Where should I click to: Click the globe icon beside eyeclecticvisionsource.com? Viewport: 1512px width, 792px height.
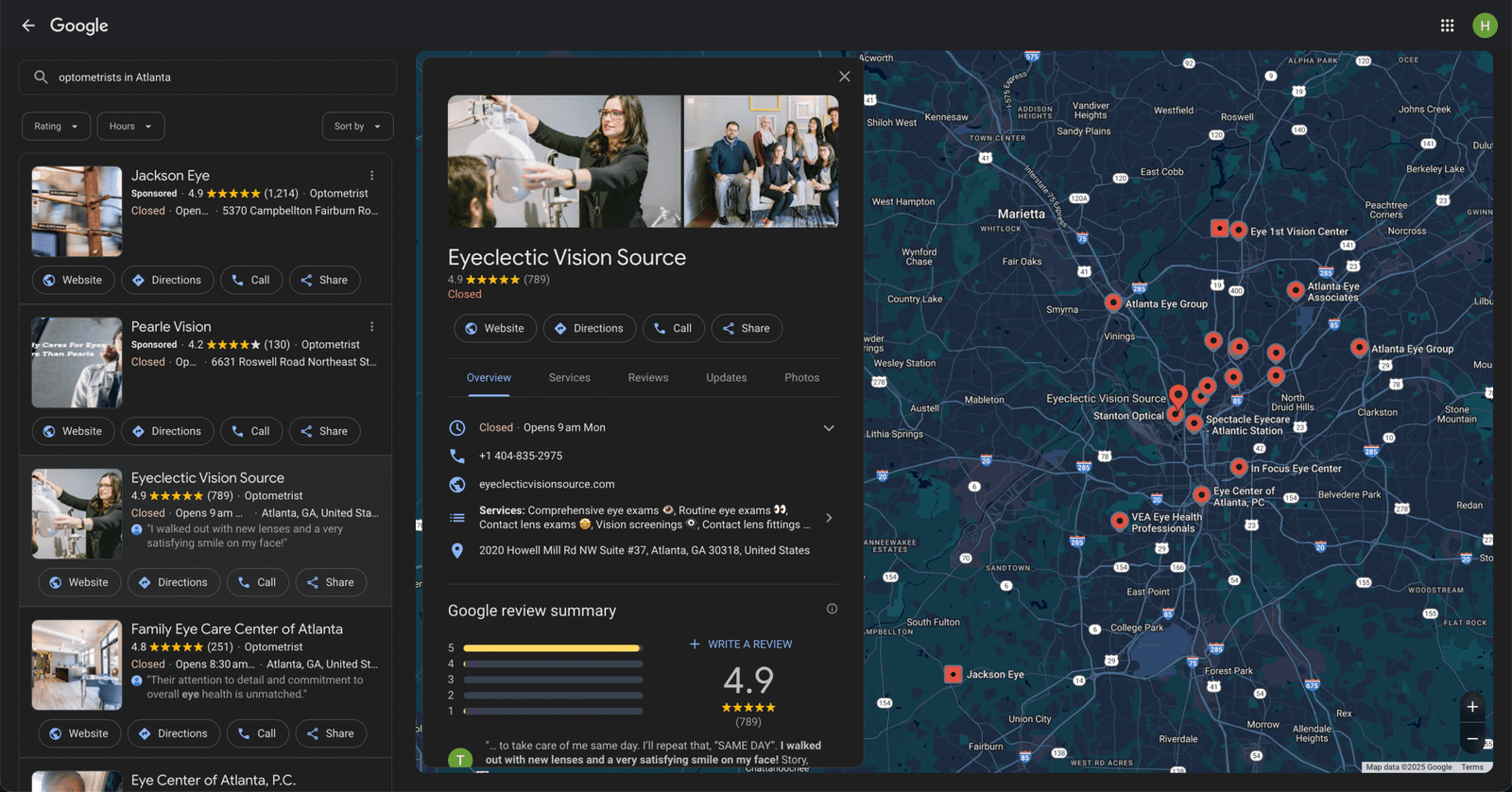pos(457,484)
